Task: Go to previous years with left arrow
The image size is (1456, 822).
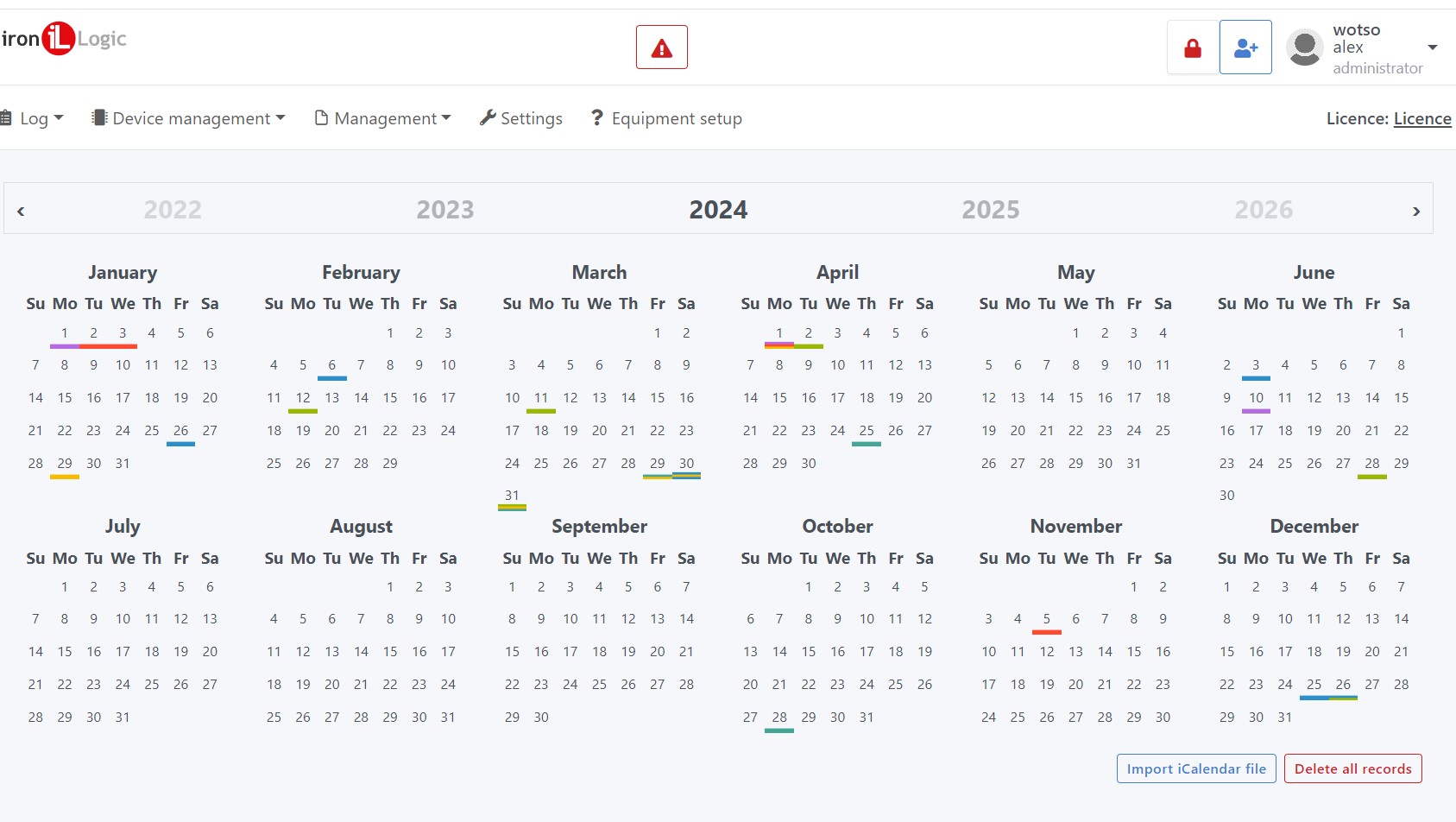Action: tap(21, 211)
